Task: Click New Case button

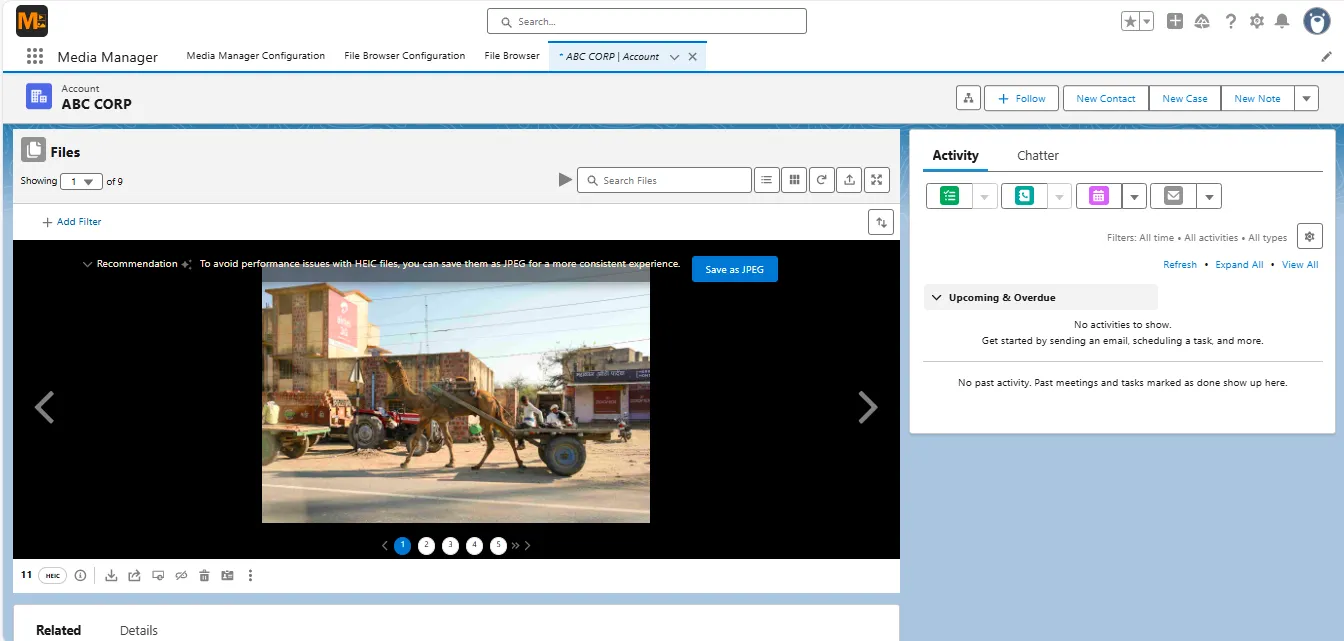Action: point(1184,98)
